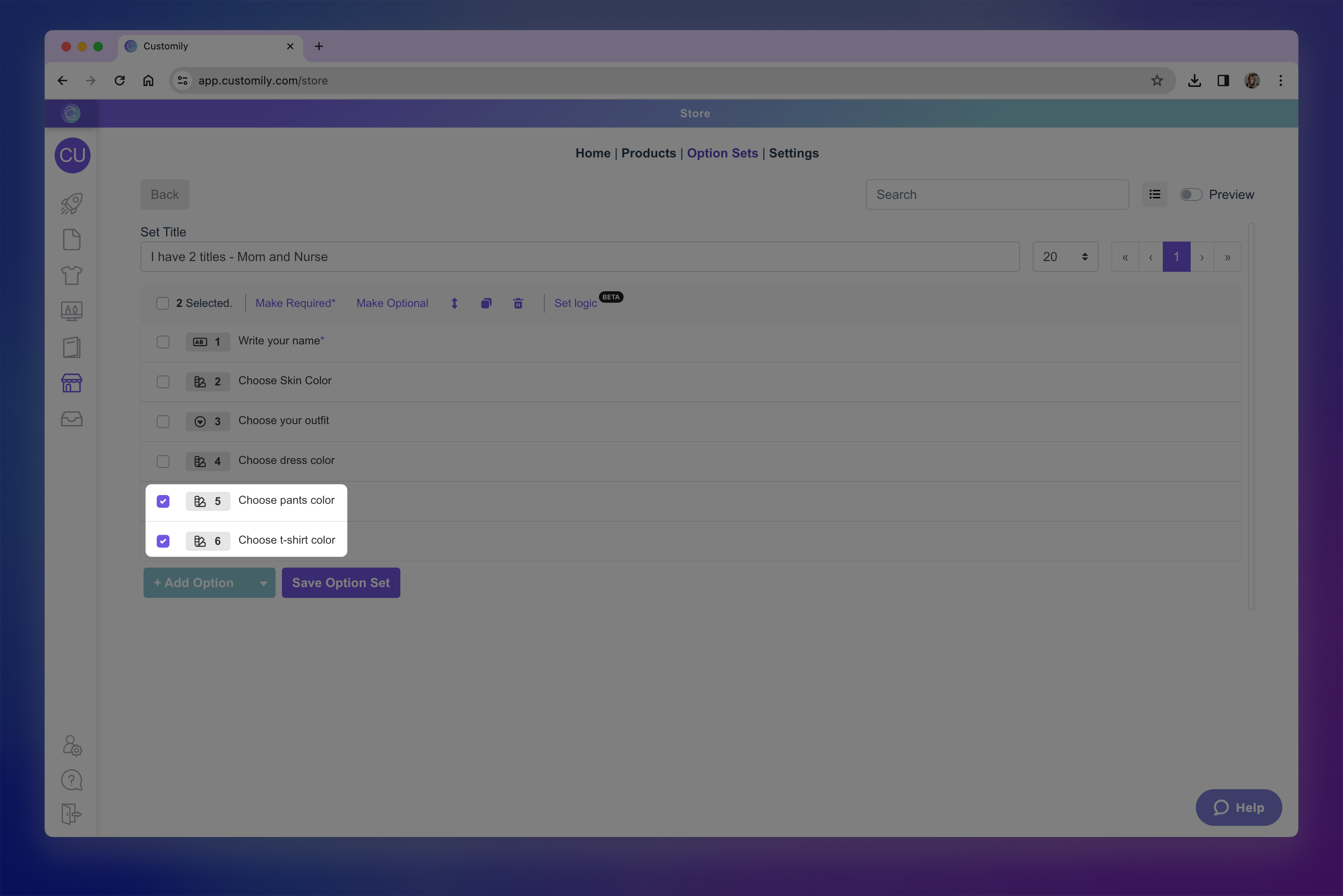Enable the Preview toggle
The width and height of the screenshot is (1343, 896).
pyautogui.click(x=1191, y=194)
